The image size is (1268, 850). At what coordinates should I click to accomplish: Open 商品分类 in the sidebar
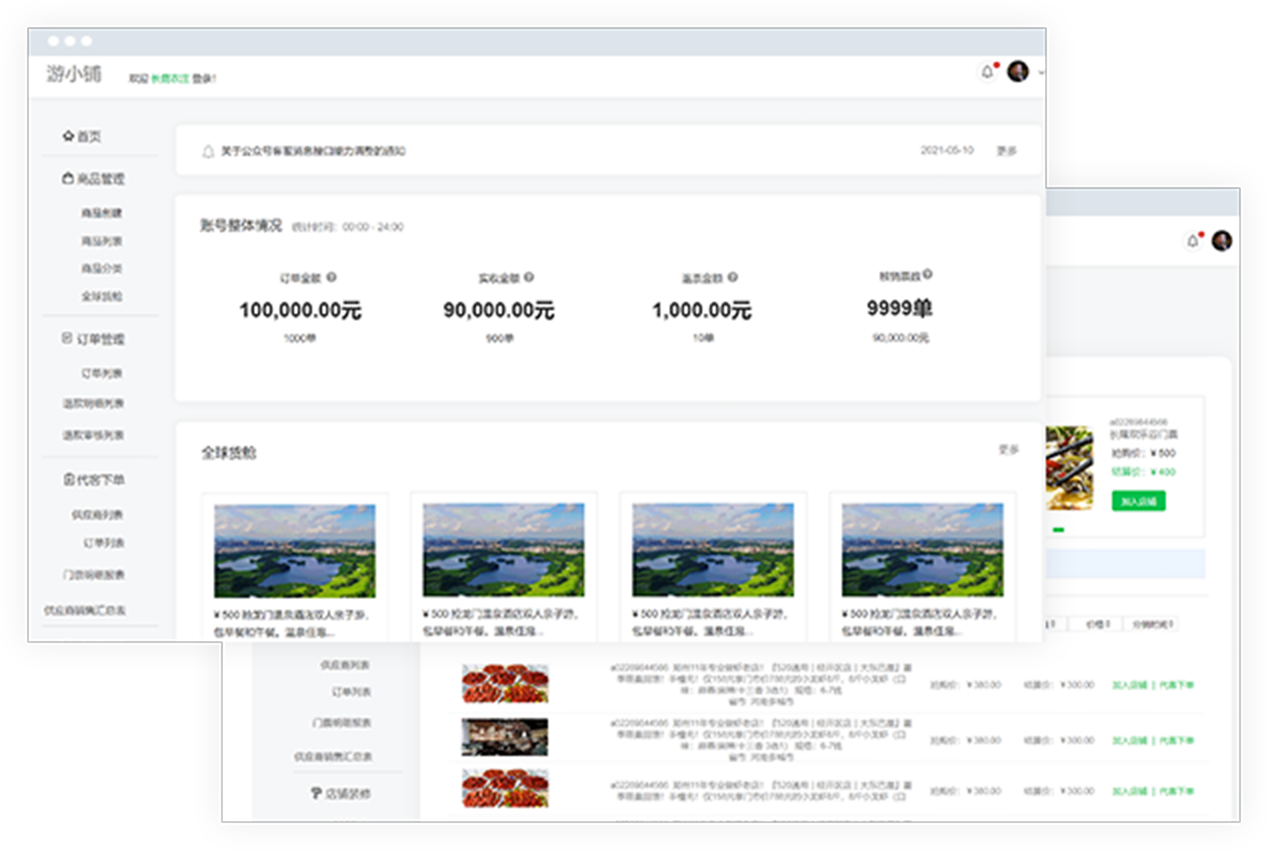pos(102,268)
